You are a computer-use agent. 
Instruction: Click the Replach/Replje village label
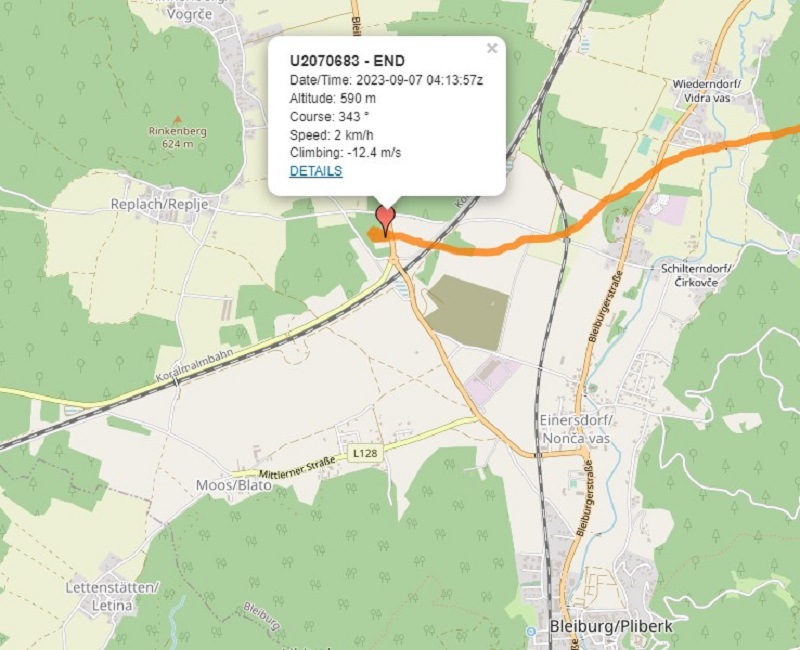[159, 204]
